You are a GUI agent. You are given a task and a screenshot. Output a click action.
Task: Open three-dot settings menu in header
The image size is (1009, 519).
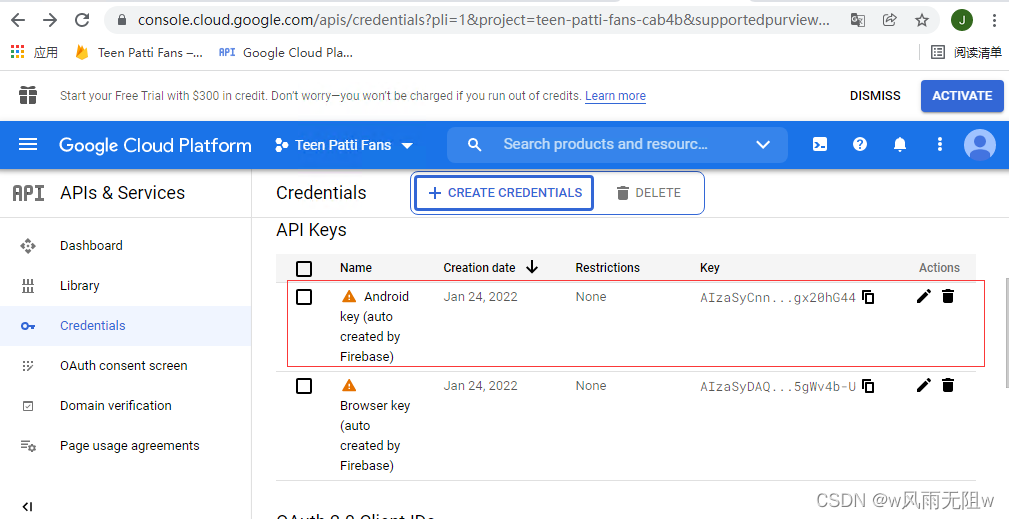pyautogui.click(x=939, y=145)
